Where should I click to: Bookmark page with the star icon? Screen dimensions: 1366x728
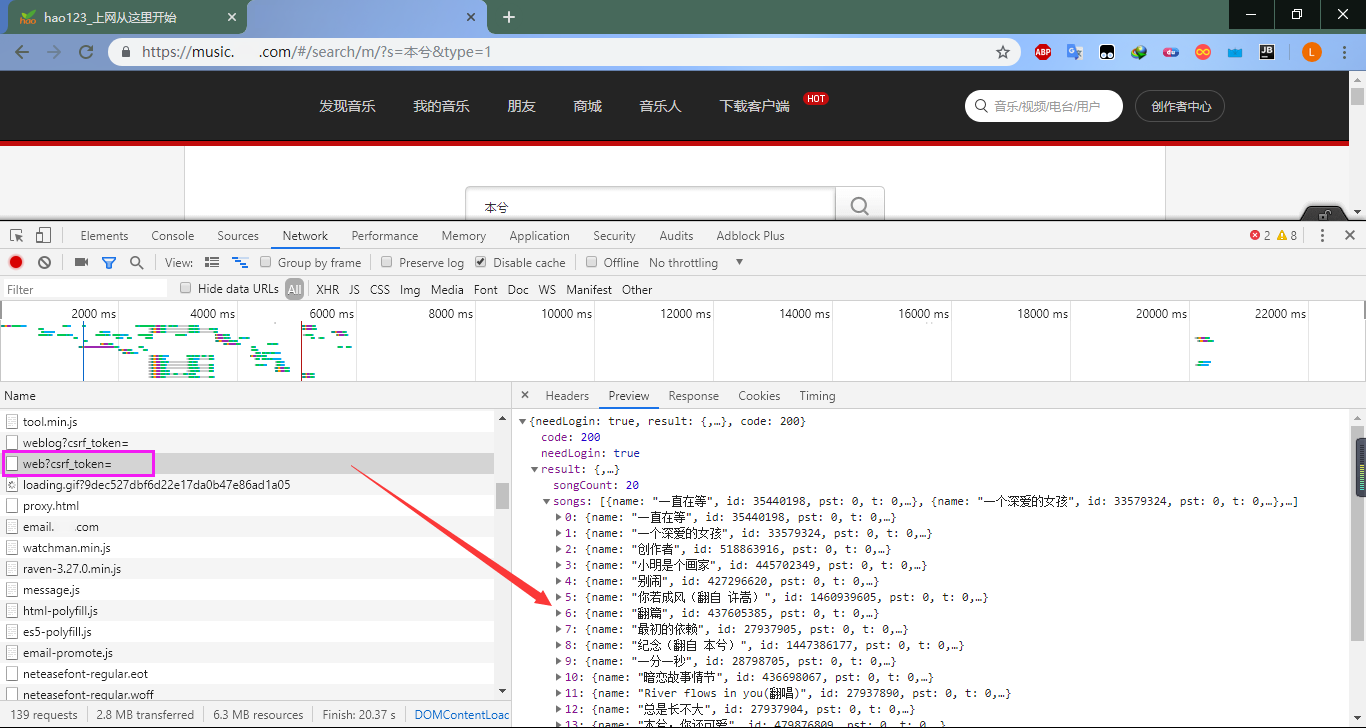coord(1002,52)
